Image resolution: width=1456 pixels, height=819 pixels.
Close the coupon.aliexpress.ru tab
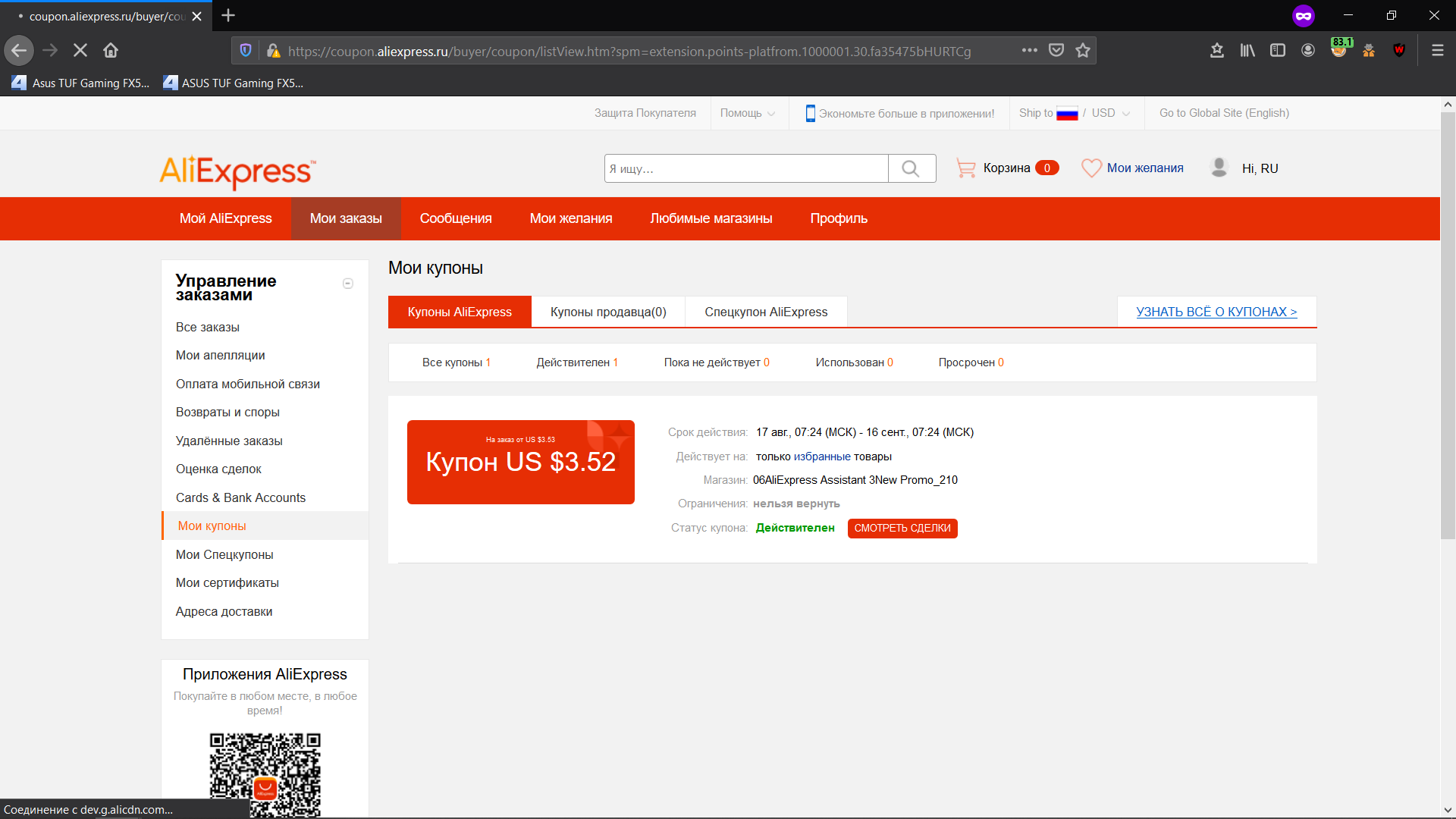point(197,16)
